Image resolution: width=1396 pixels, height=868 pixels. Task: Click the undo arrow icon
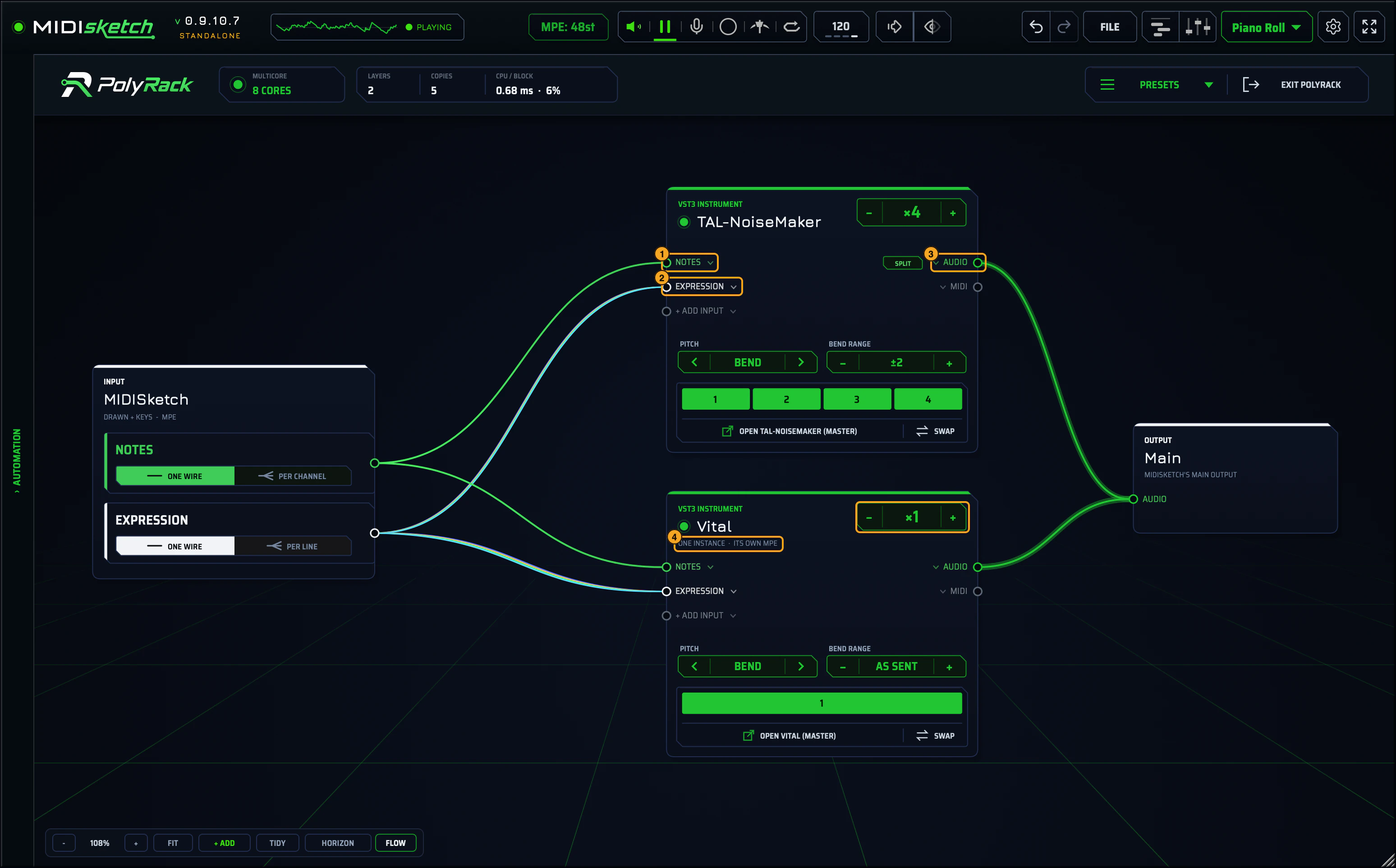[1036, 27]
